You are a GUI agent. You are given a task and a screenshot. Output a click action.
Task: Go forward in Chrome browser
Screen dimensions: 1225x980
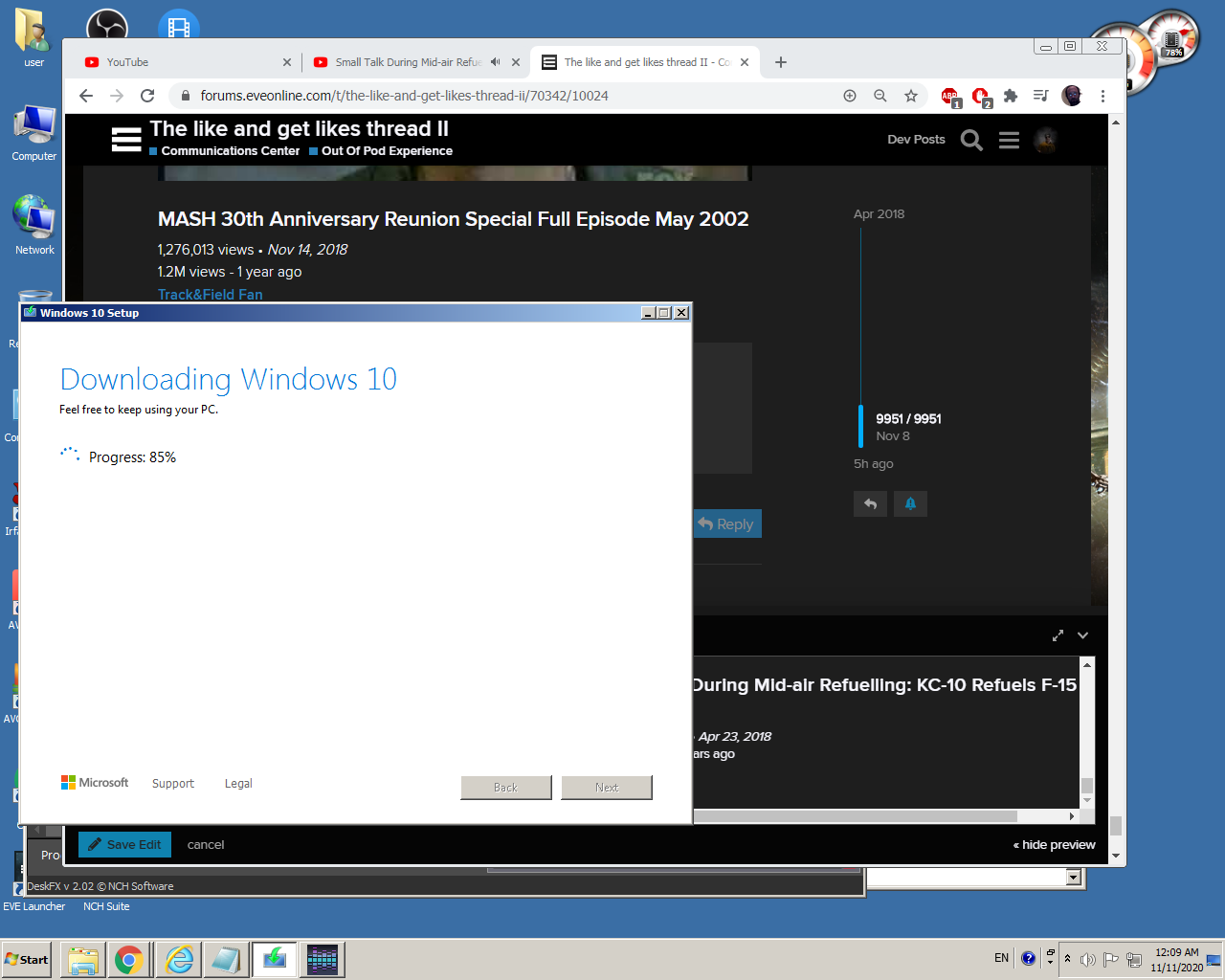117,96
